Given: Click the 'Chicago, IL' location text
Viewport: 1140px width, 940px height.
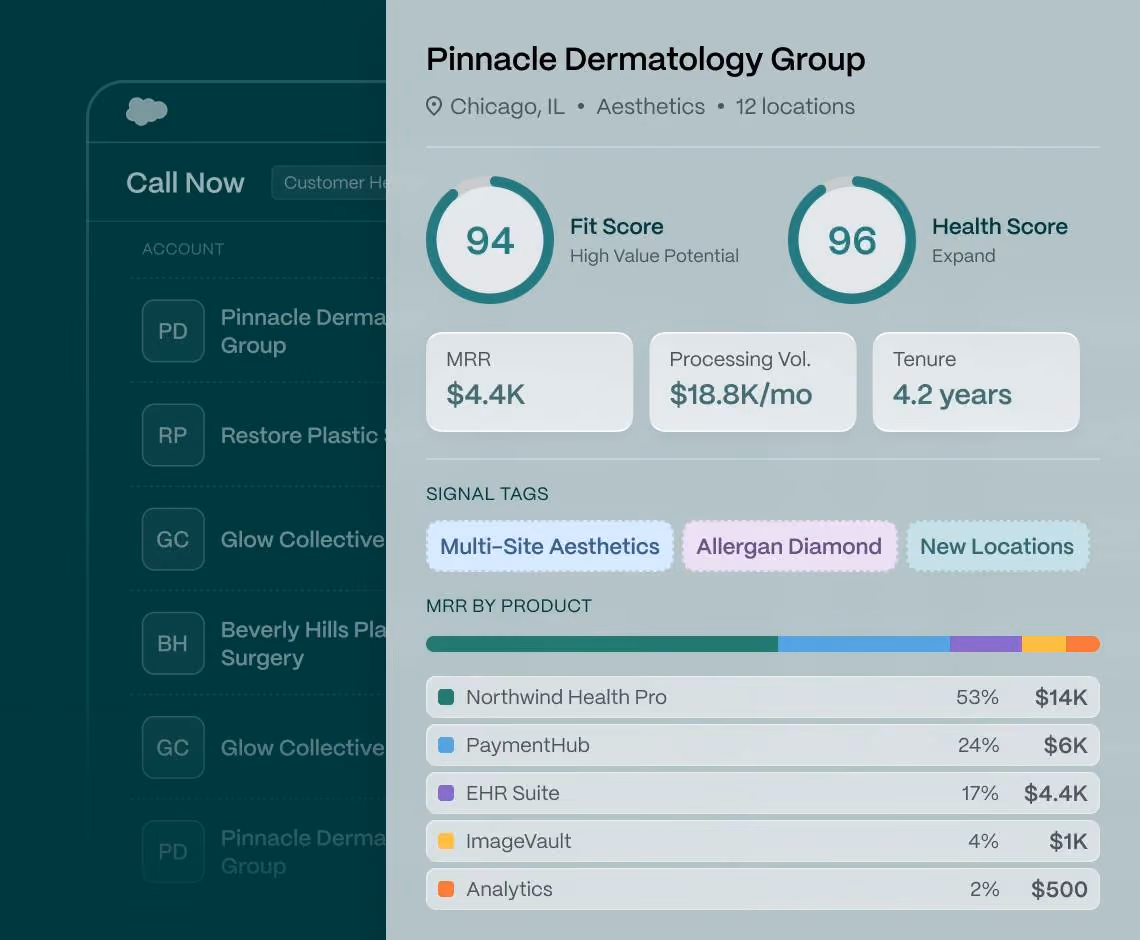Looking at the screenshot, I should (507, 107).
